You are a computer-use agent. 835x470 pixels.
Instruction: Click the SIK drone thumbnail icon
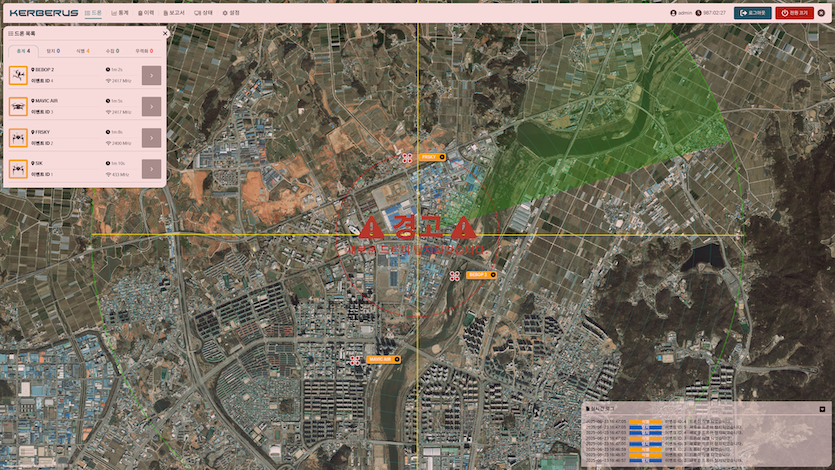(17, 169)
